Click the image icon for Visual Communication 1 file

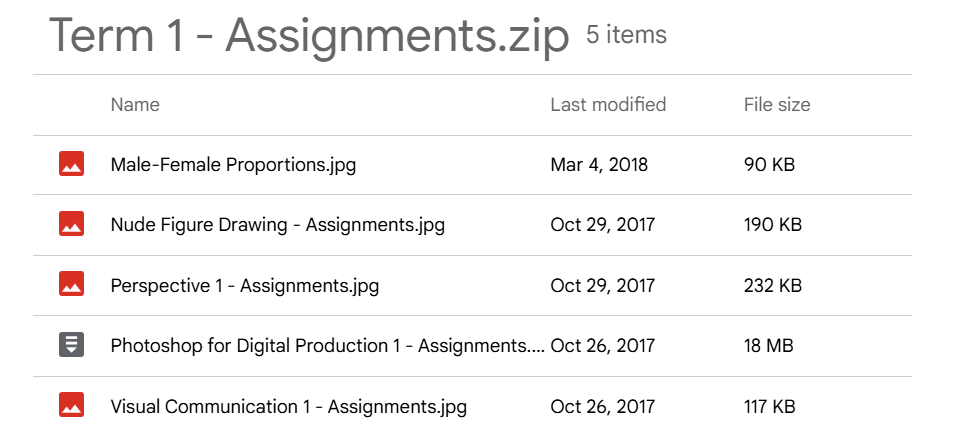71,405
